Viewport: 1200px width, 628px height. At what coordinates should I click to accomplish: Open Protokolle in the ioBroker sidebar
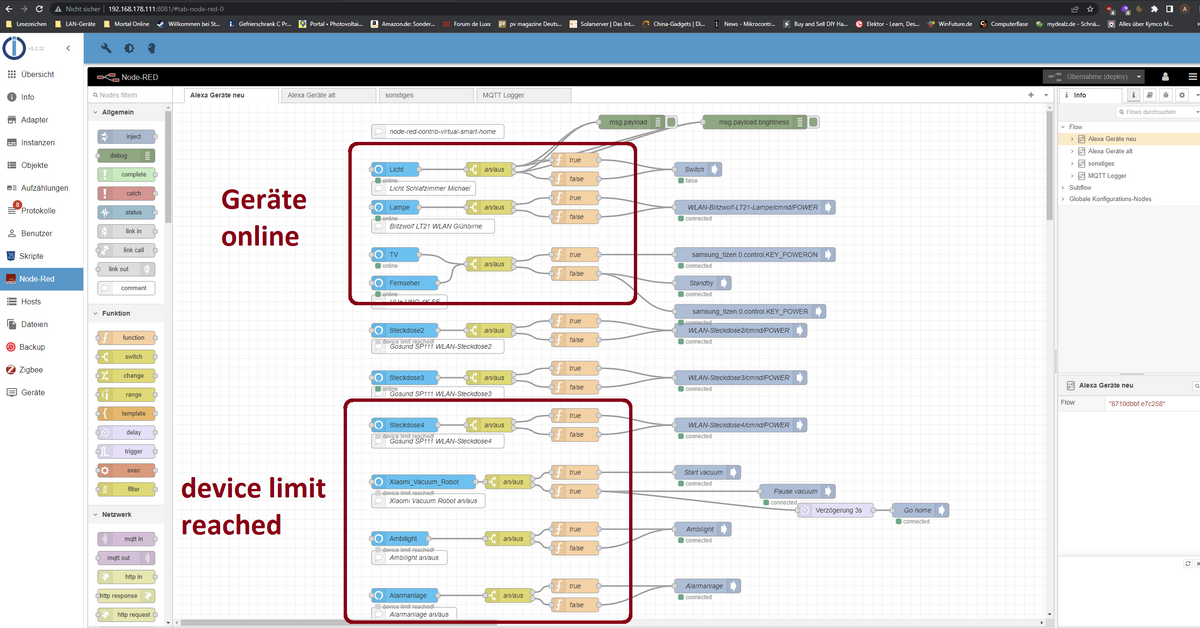coord(42,211)
